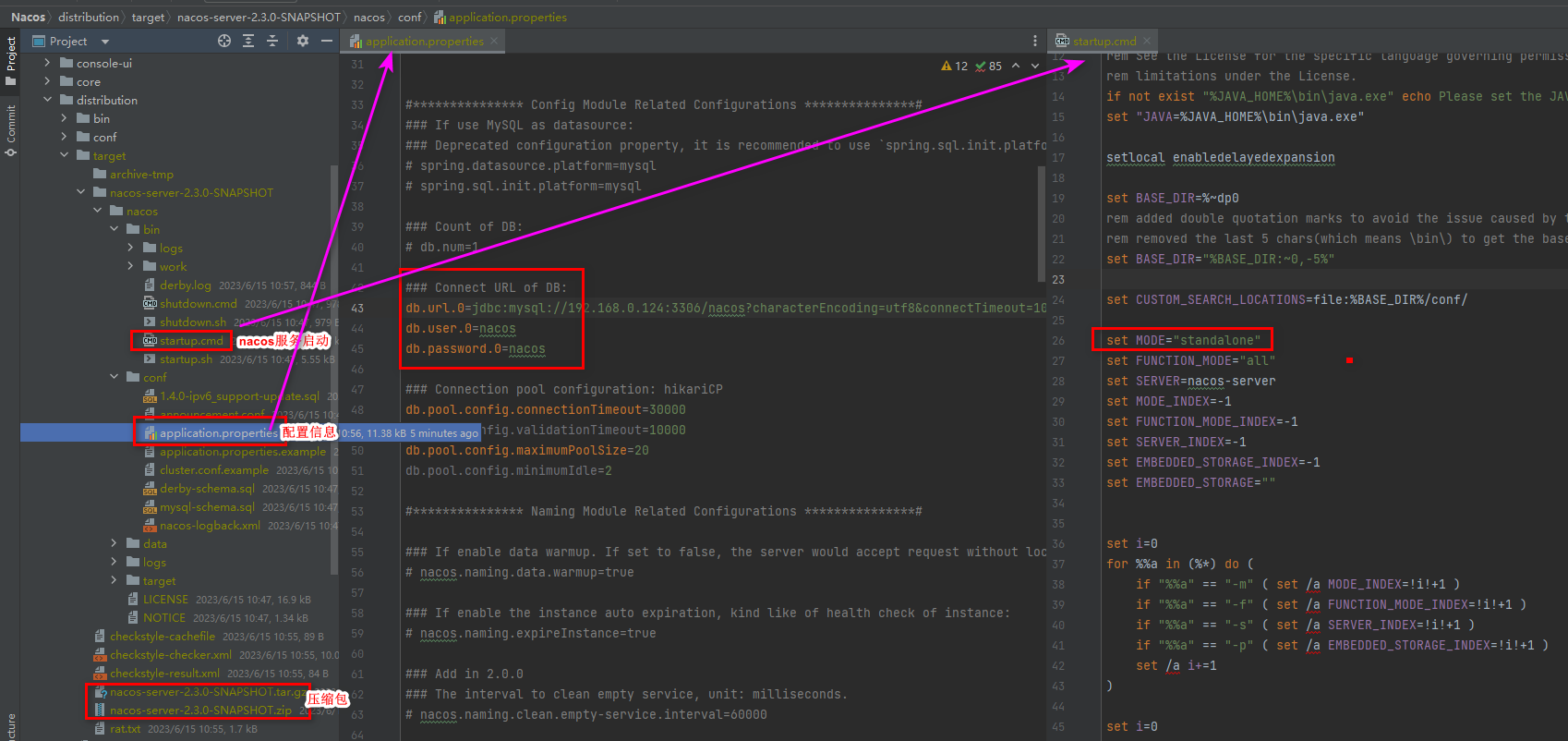Click the checkstyle-cachefile file icon
This screenshot has height=741, width=1568.
click(100, 637)
